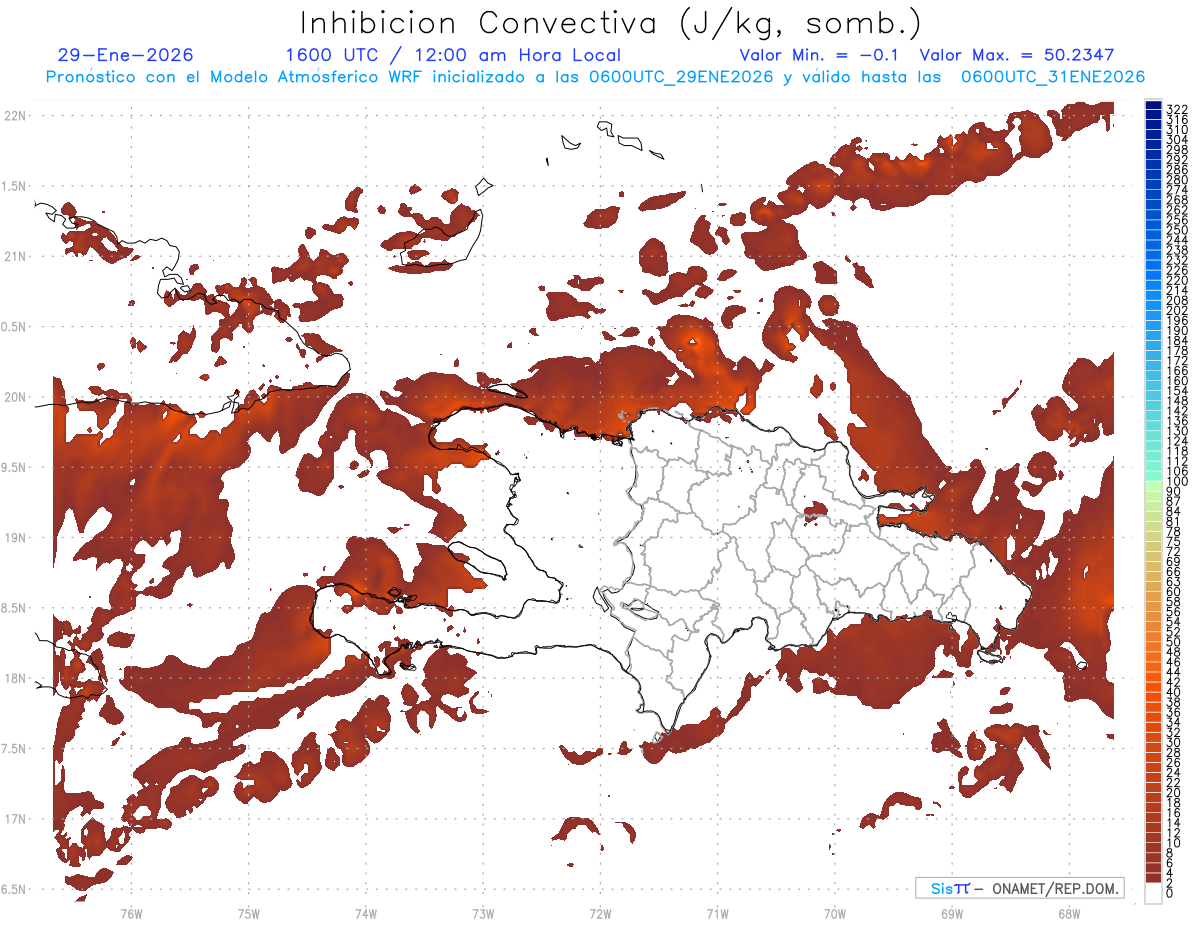Select the "76W" longitude label
Viewport: 1200px width, 927px height.
[131, 913]
